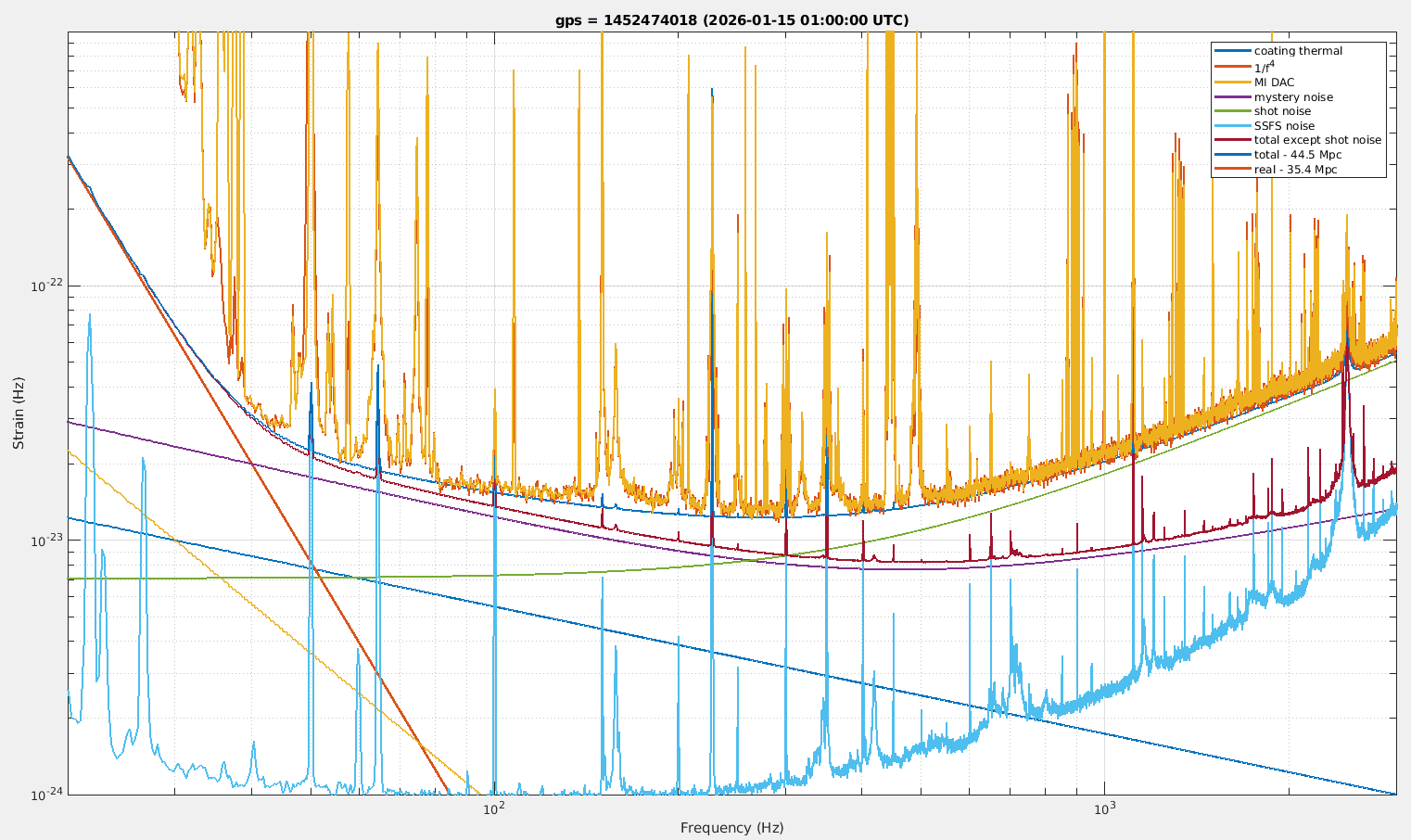Click the purple line swatch beside mystery noise
Image resolution: width=1411 pixels, height=840 pixels.
(1232, 97)
